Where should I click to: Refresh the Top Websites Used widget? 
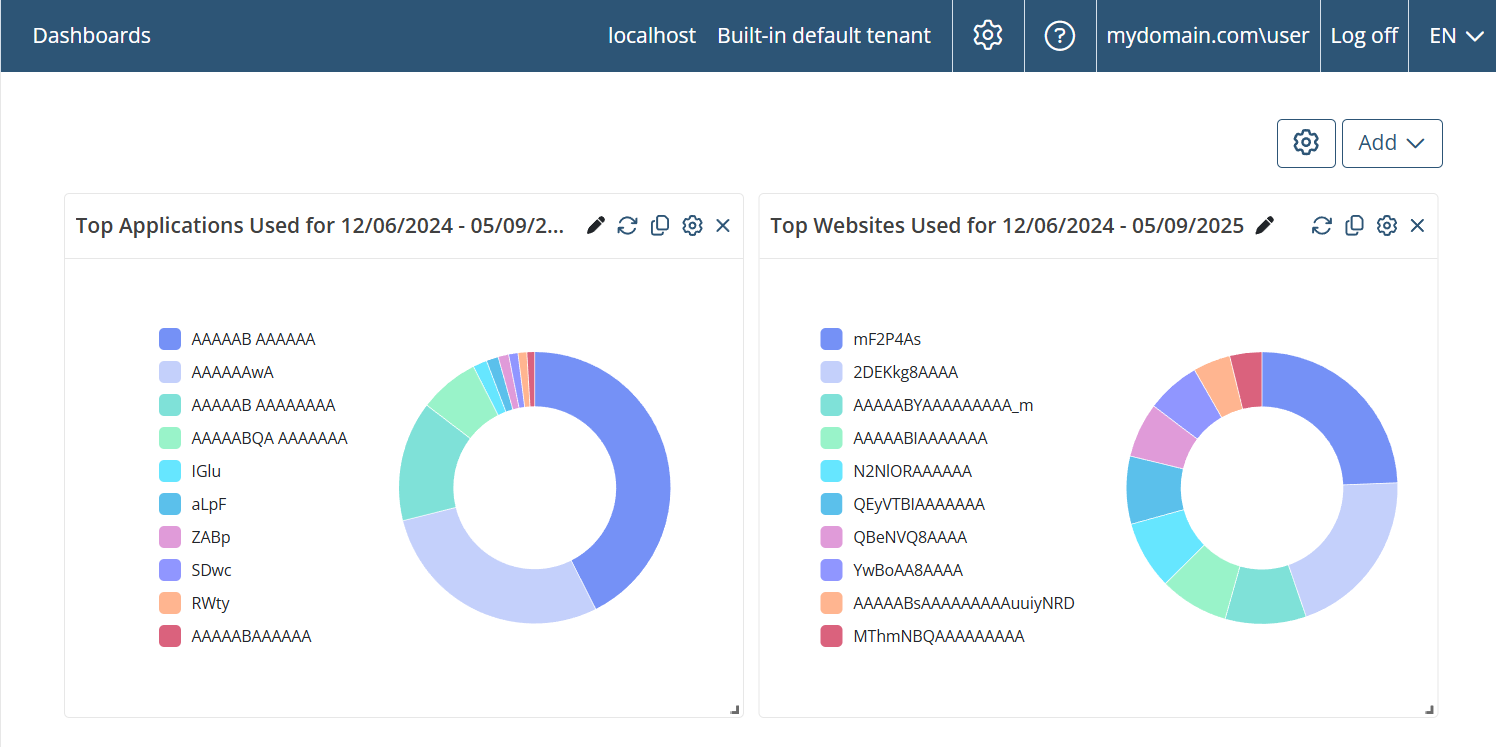(x=1322, y=226)
